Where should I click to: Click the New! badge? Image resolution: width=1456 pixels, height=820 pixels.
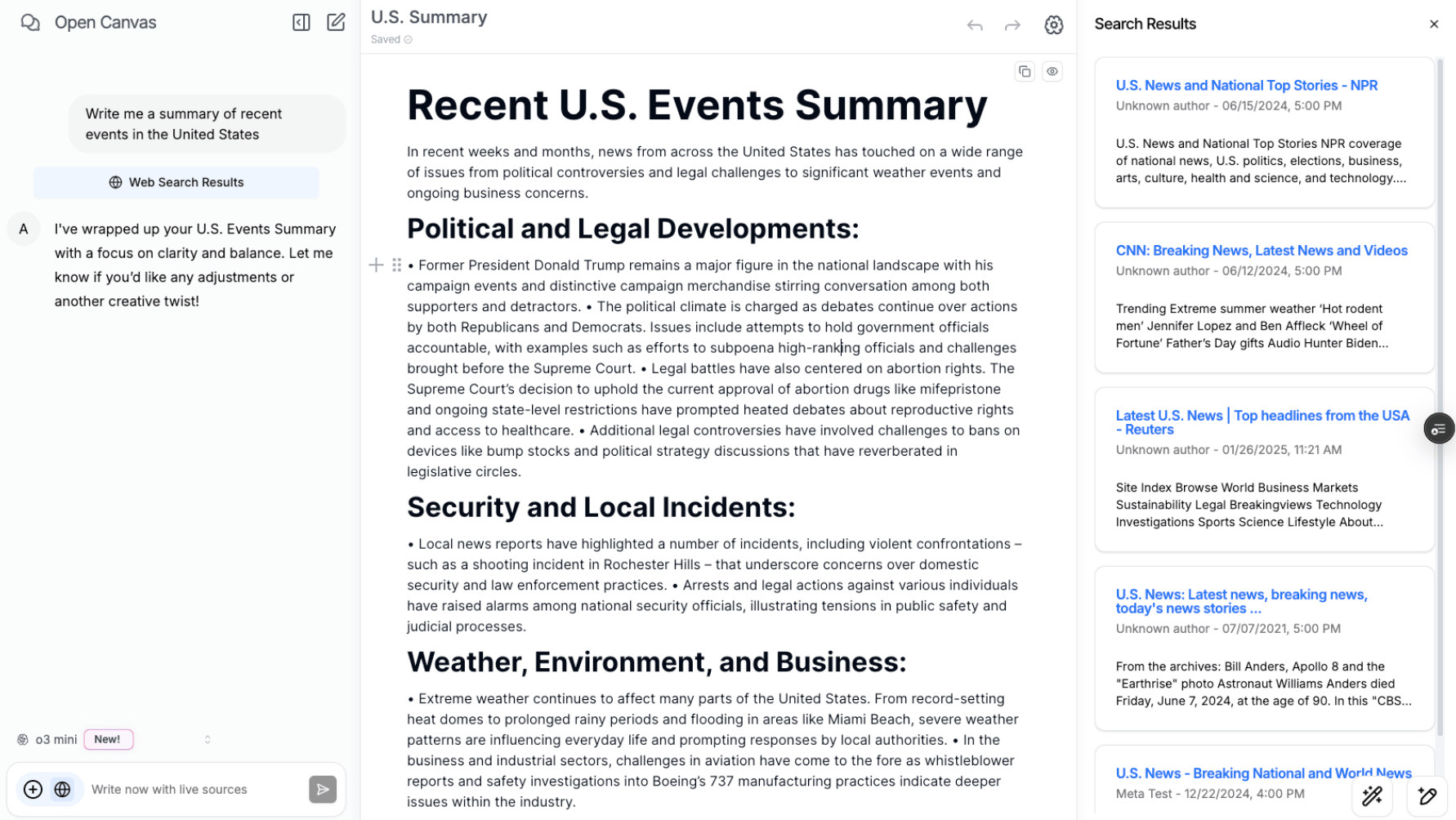(x=108, y=739)
